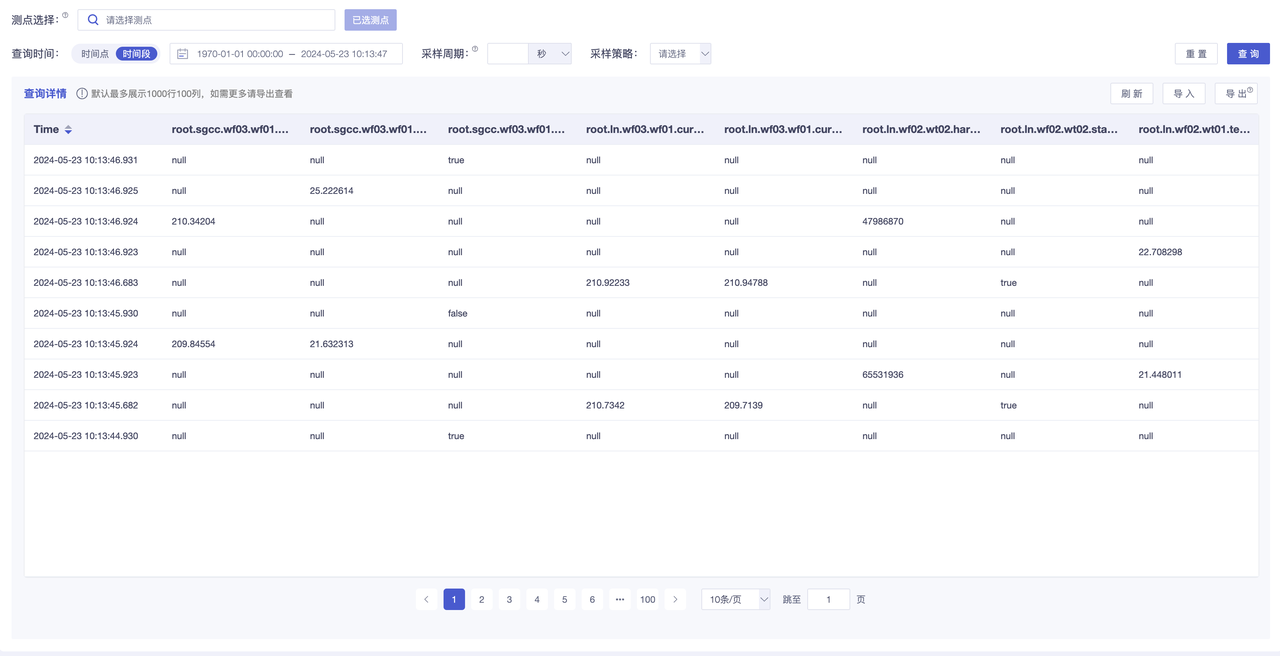Click the calendar icon in date range field
The height and width of the screenshot is (656, 1280).
(x=183, y=54)
